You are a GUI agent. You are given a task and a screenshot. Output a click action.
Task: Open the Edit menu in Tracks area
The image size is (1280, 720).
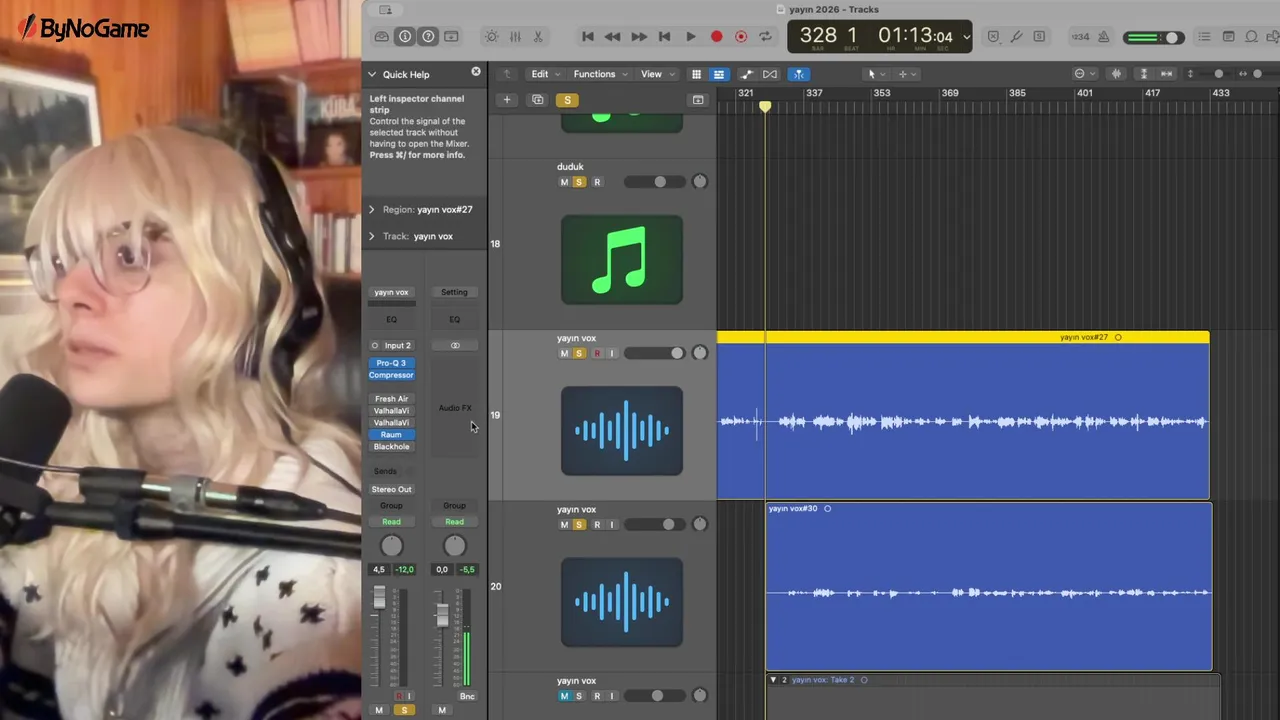pyautogui.click(x=544, y=74)
